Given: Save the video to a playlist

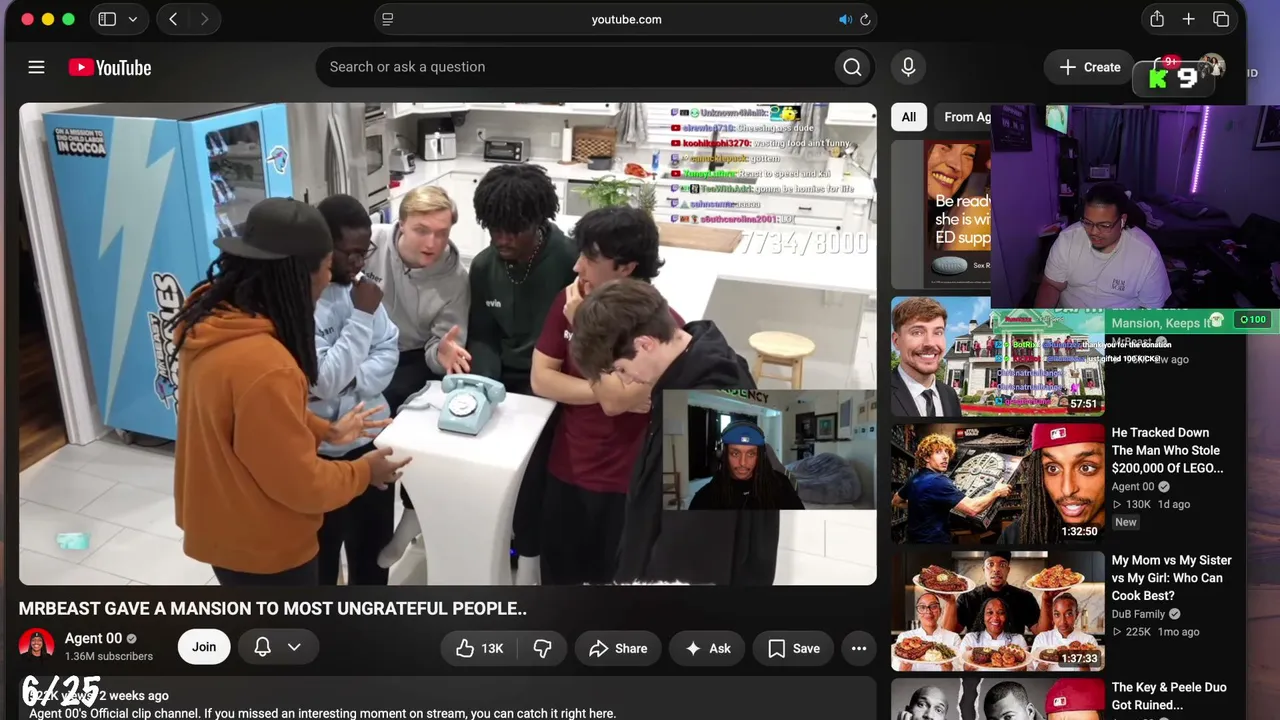Looking at the screenshot, I should point(794,648).
